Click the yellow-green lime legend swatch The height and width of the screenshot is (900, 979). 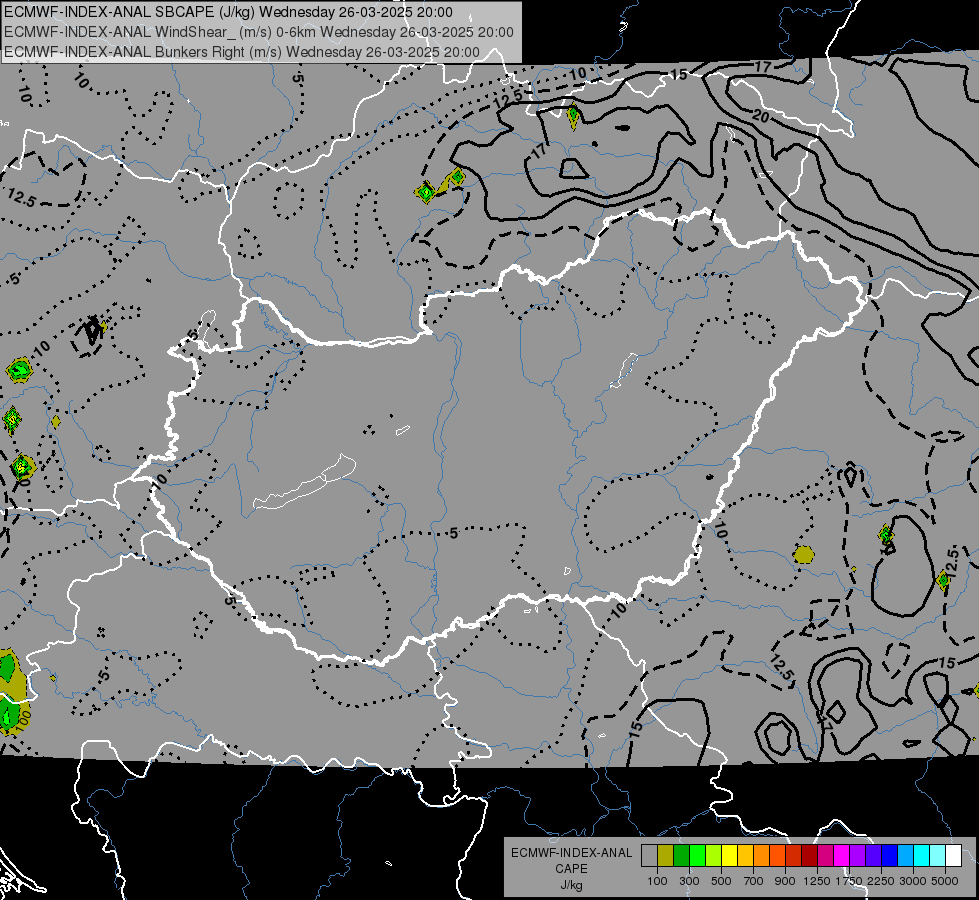[714, 855]
